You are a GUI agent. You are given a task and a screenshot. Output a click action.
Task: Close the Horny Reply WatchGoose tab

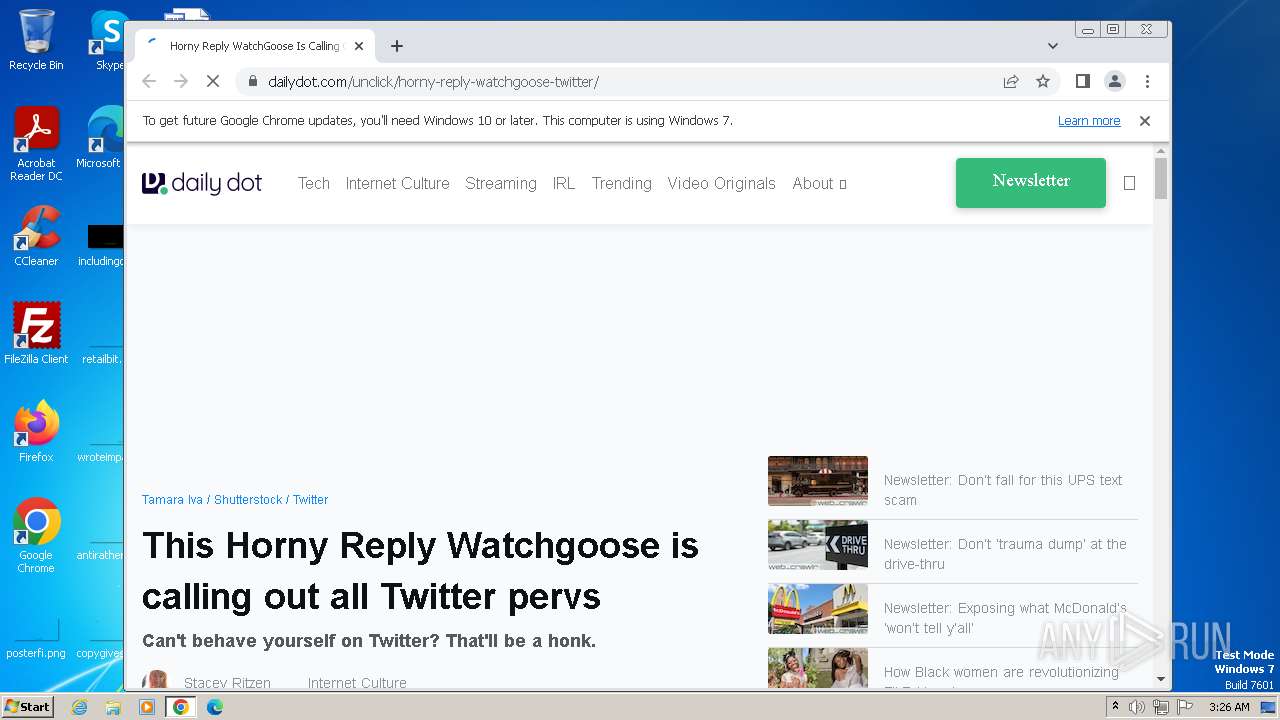(x=359, y=46)
